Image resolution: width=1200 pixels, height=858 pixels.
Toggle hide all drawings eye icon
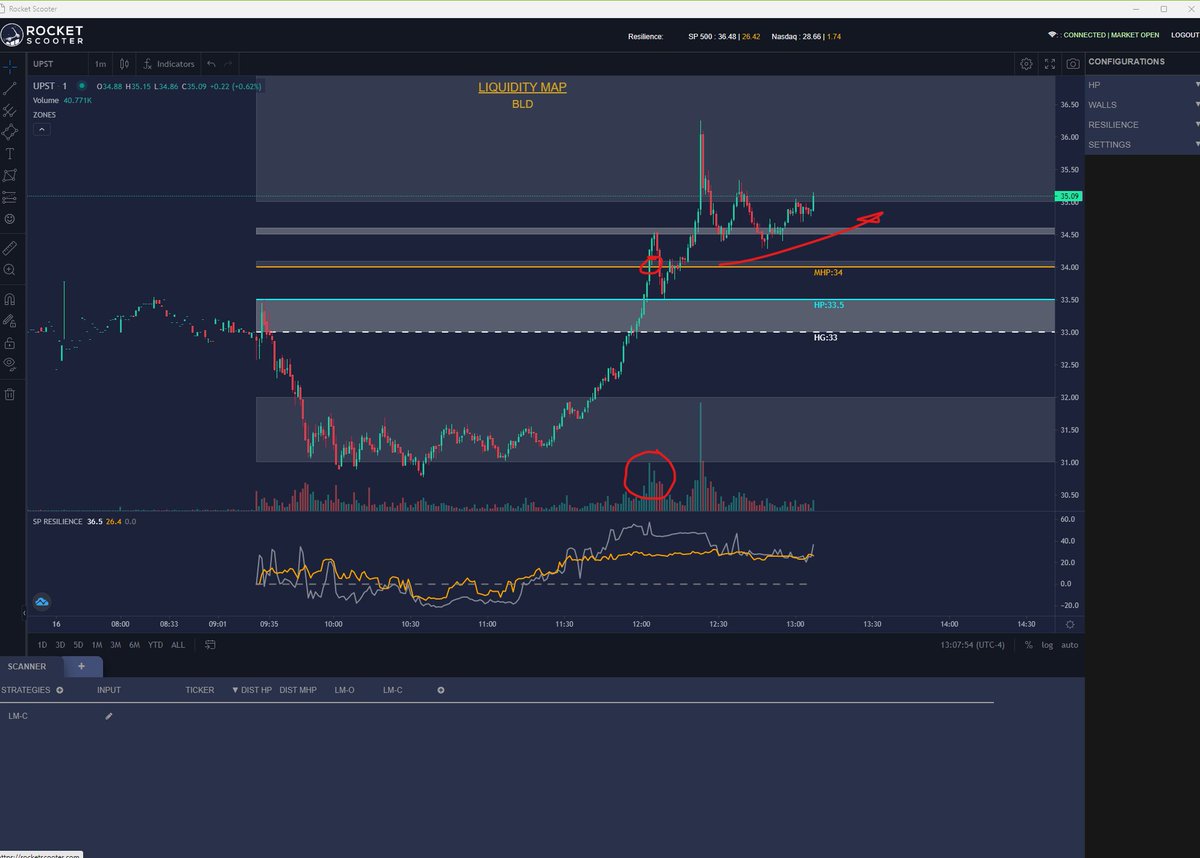point(10,364)
